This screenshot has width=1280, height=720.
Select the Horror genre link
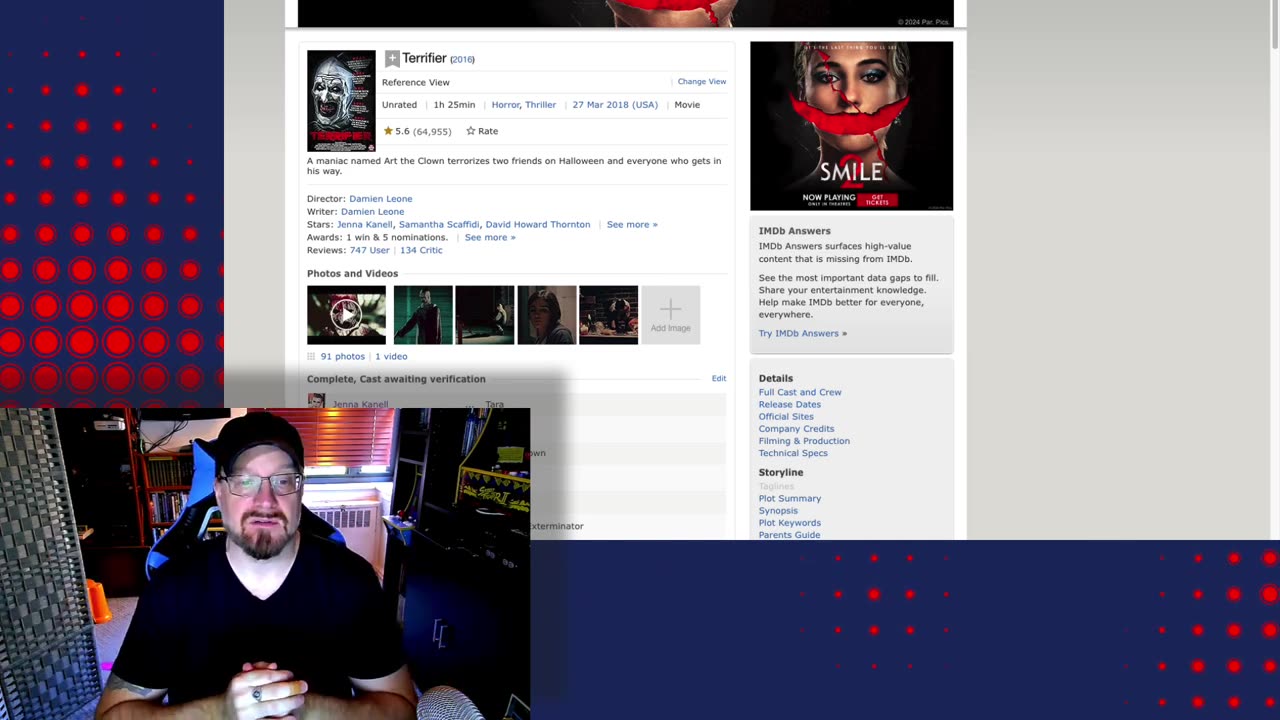pos(505,105)
